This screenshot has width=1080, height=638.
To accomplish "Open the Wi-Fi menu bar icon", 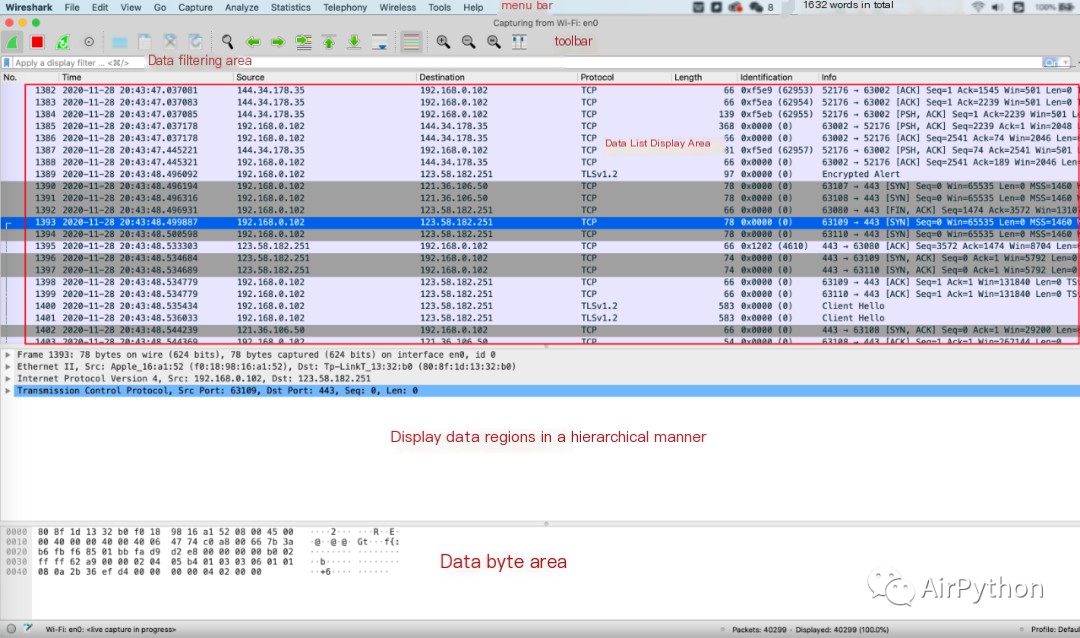I will pos(978,7).
